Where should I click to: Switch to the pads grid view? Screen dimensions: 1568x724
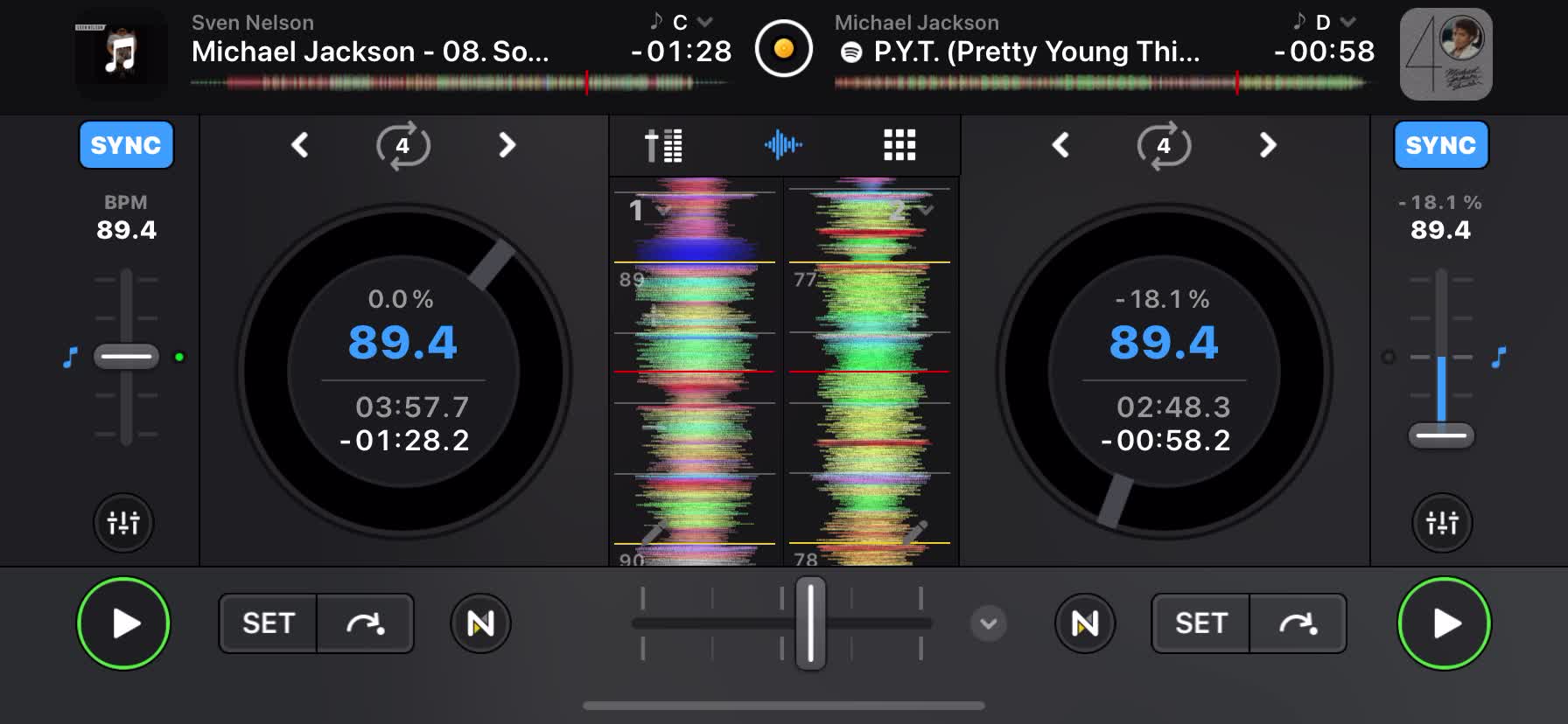tap(899, 145)
